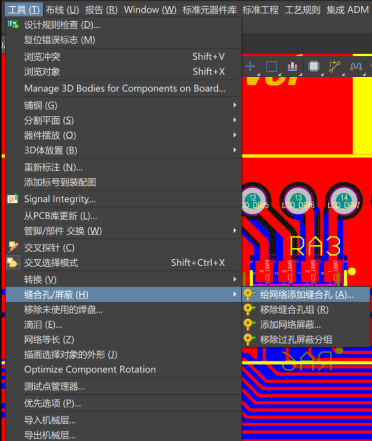Click the Signal Integrity icon
372x441 pixels.
click(13, 199)
